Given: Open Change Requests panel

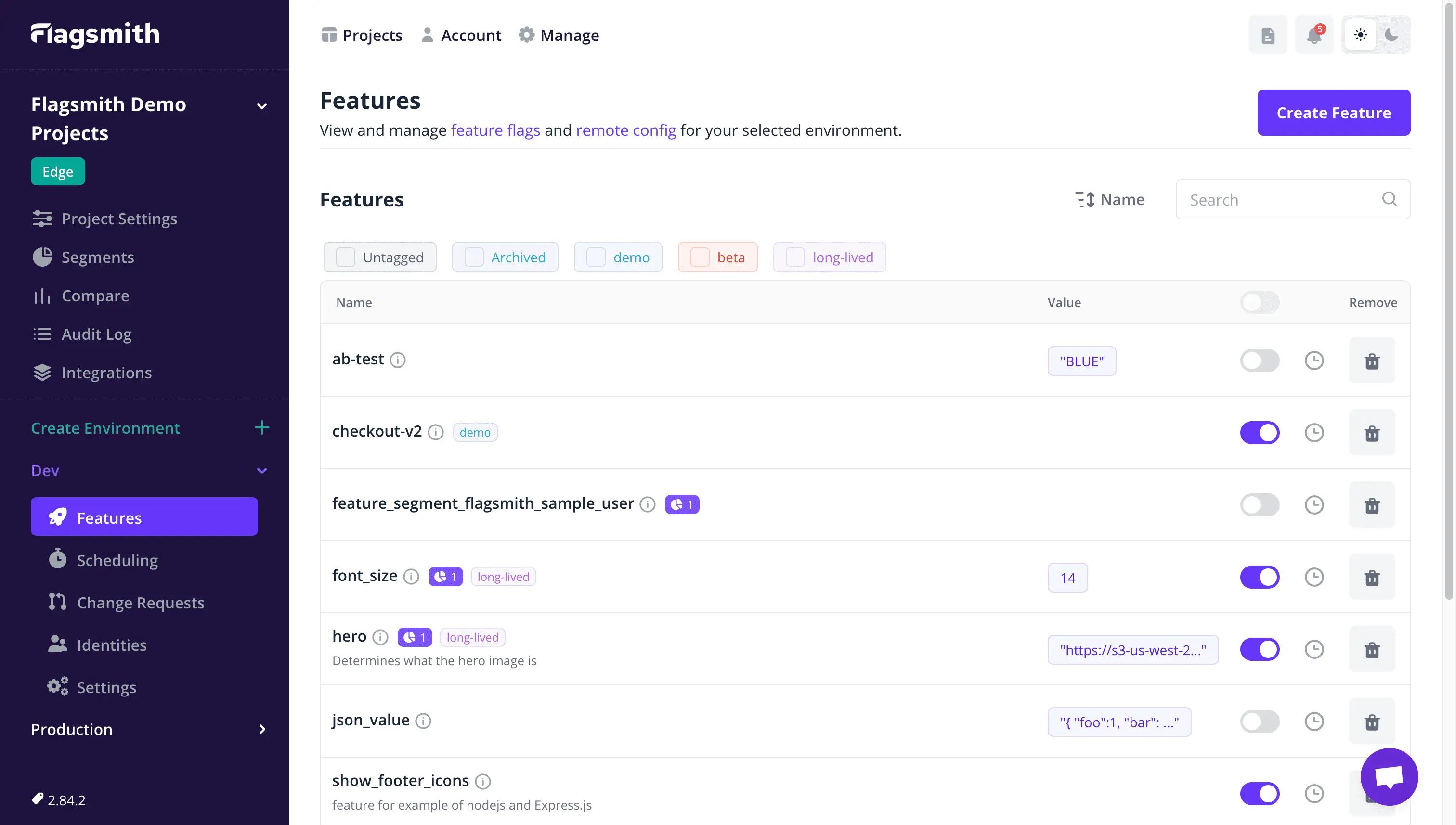Looking at the screenshot, I should 140,602.
